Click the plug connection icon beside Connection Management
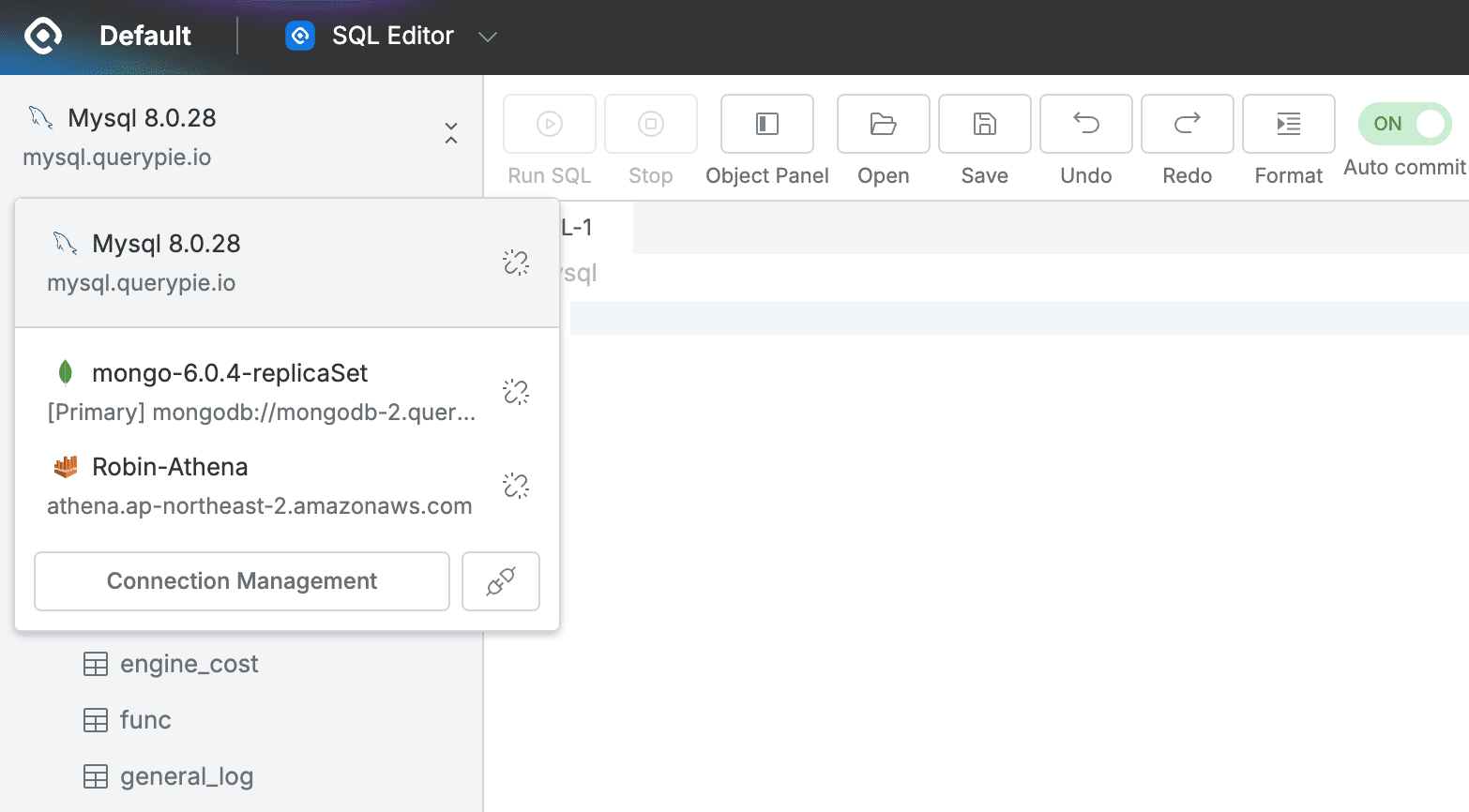 coord(501,581)
